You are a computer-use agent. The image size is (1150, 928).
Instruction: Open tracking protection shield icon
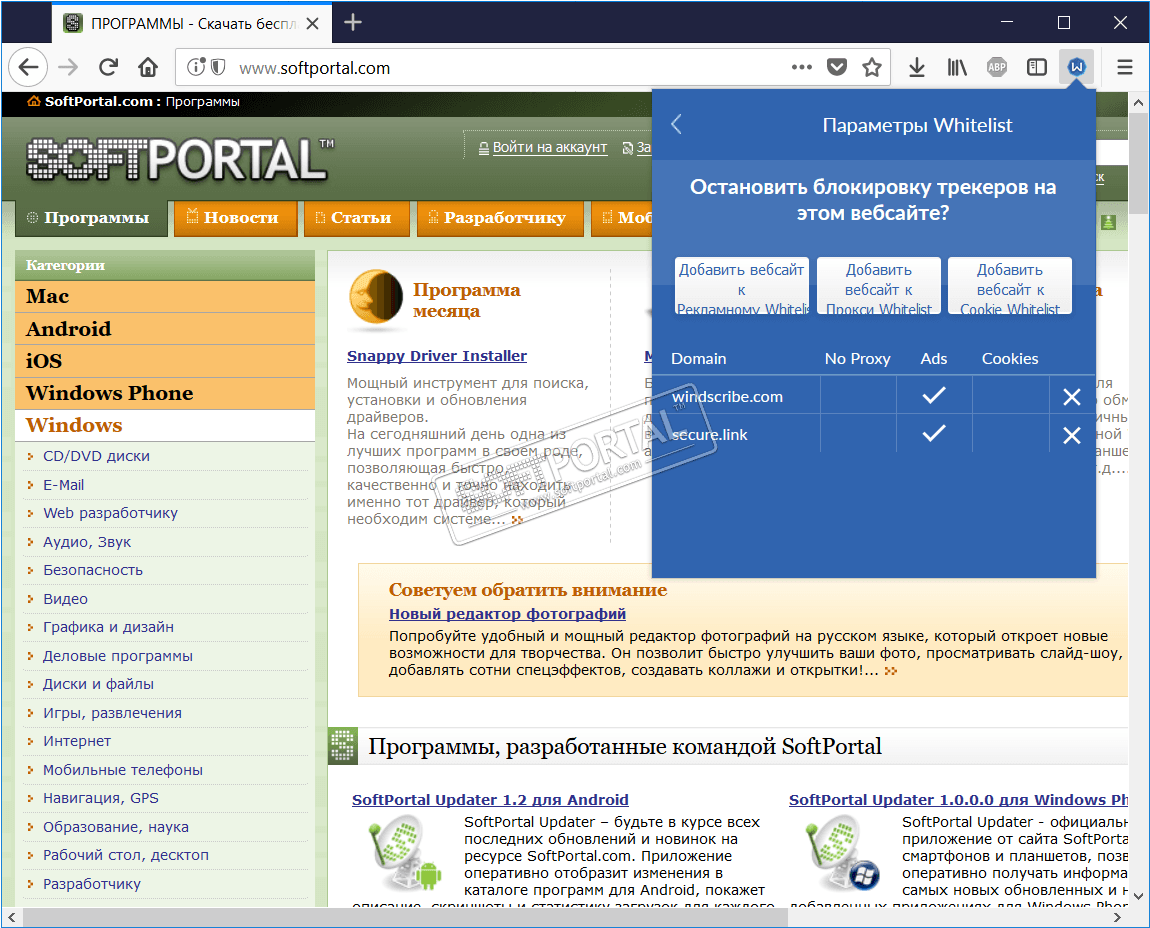[218, 67]
